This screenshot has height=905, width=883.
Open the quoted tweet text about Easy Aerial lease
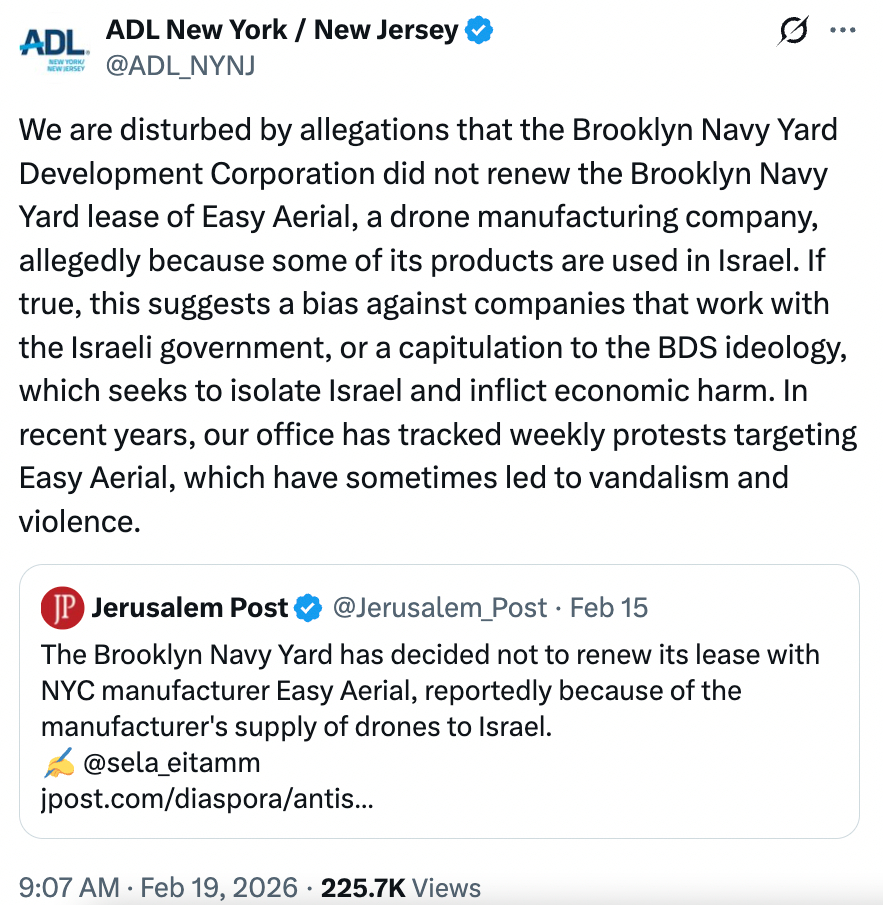point(430,690)
